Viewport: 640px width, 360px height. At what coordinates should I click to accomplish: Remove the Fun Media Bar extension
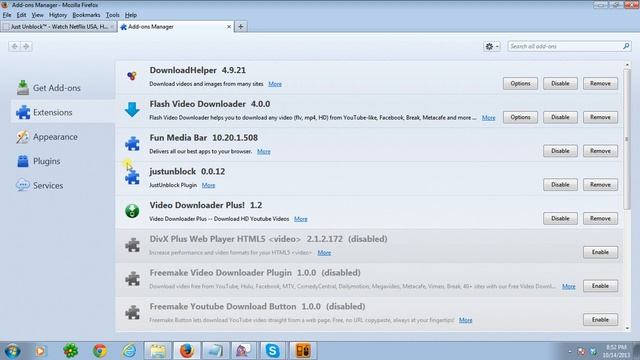click(600, 151)
